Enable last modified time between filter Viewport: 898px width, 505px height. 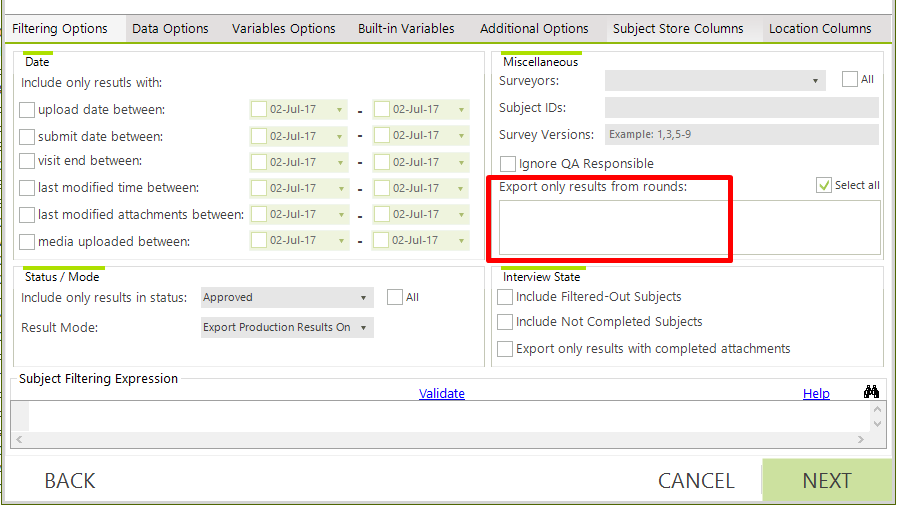[x=27, y=188]
